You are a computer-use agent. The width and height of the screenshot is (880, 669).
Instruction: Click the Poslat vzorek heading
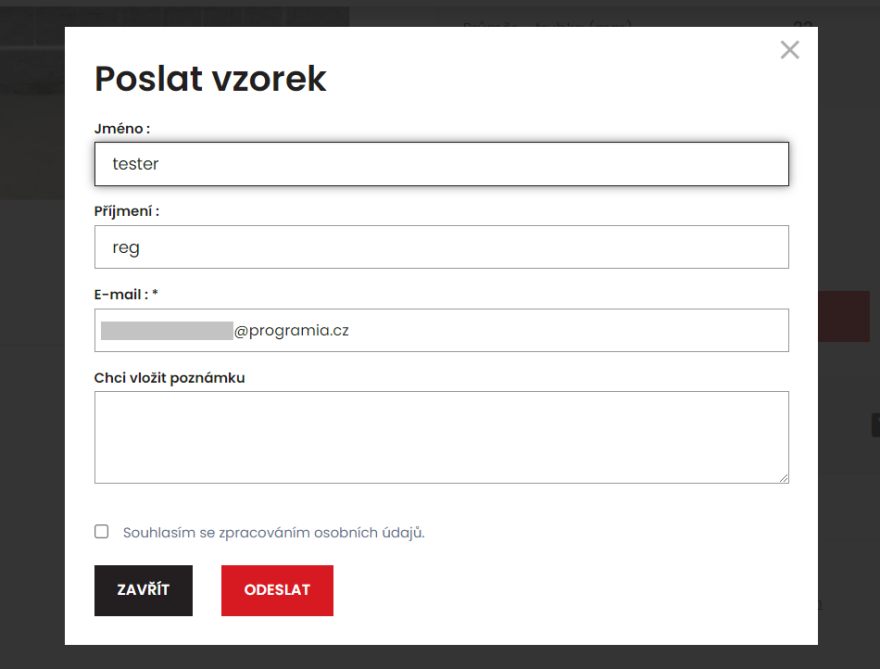[x=210, y=79]
